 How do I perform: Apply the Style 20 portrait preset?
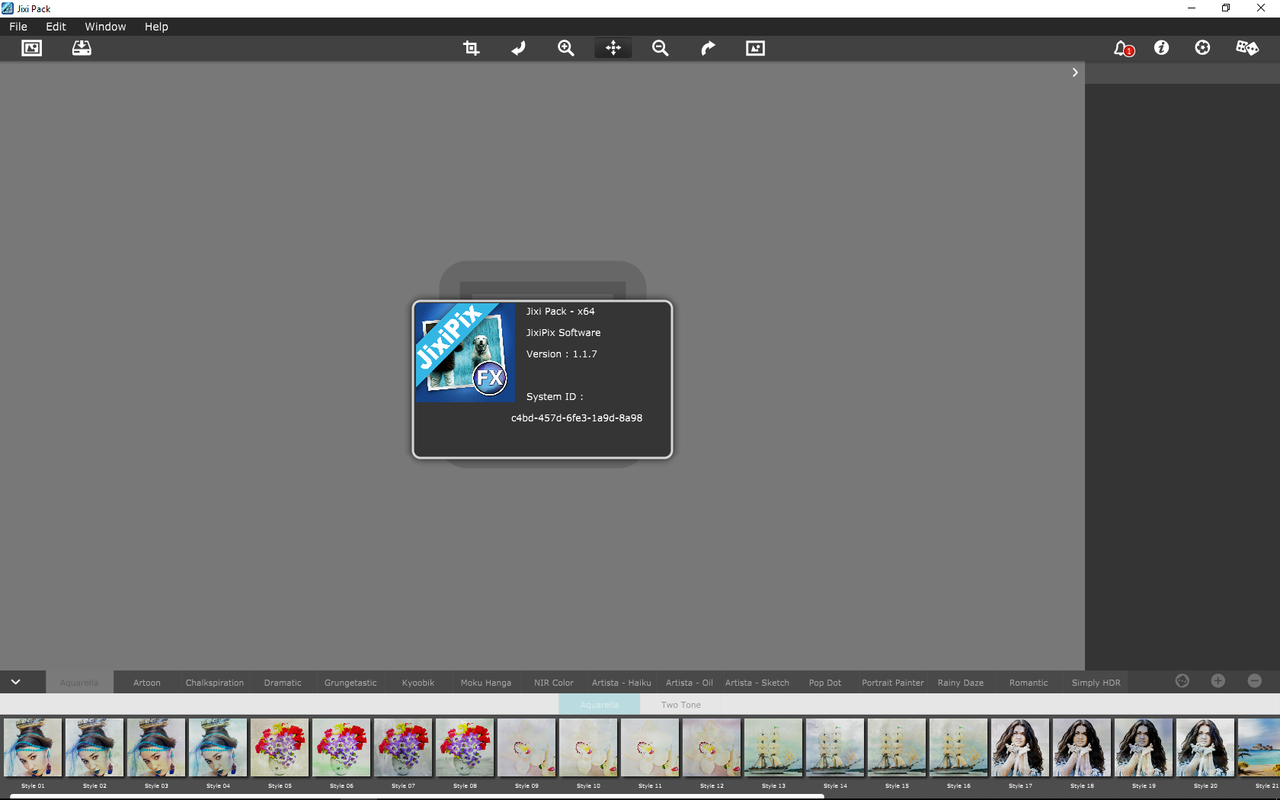[1205, 747]
